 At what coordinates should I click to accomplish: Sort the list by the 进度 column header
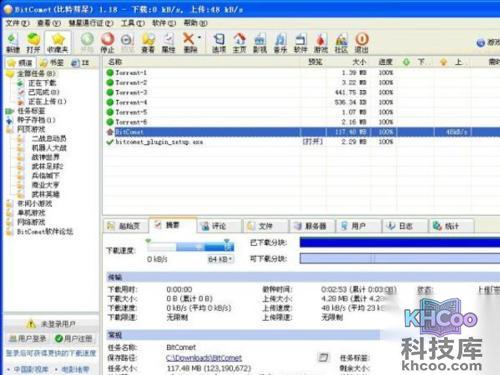[x=385, y=62]
